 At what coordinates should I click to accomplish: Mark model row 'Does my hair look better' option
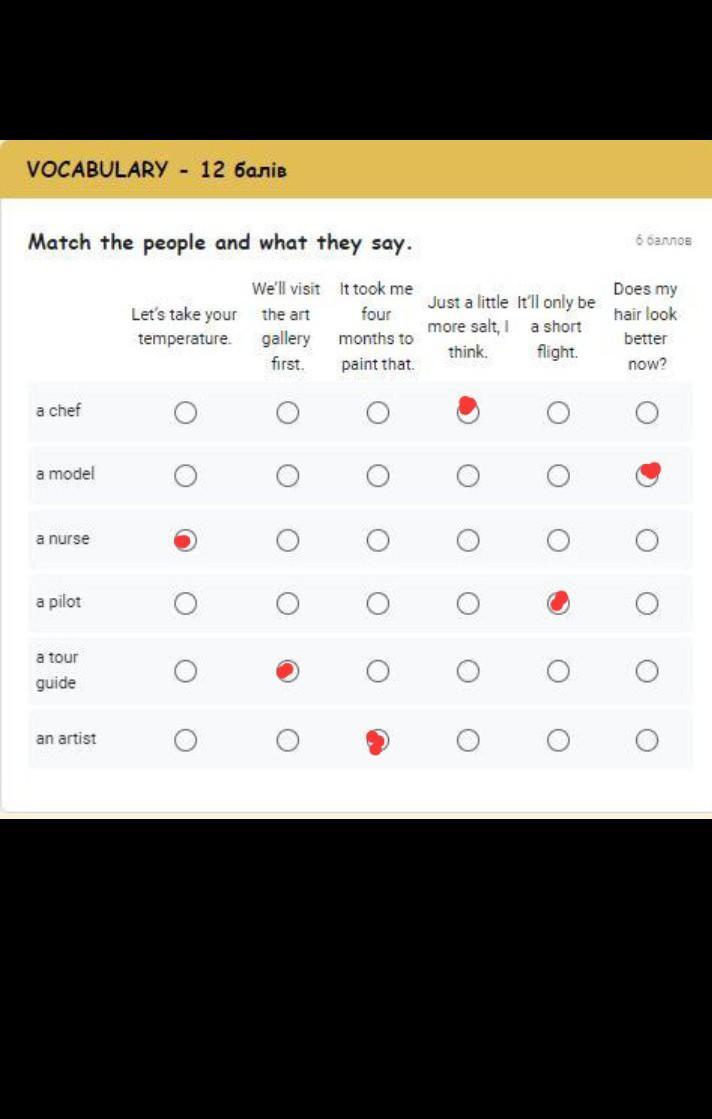[x=647, y=476]
